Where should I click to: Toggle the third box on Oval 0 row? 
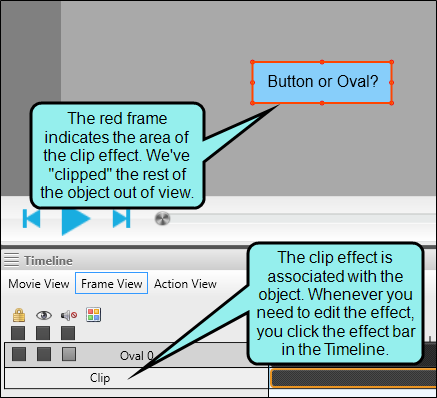69,354
